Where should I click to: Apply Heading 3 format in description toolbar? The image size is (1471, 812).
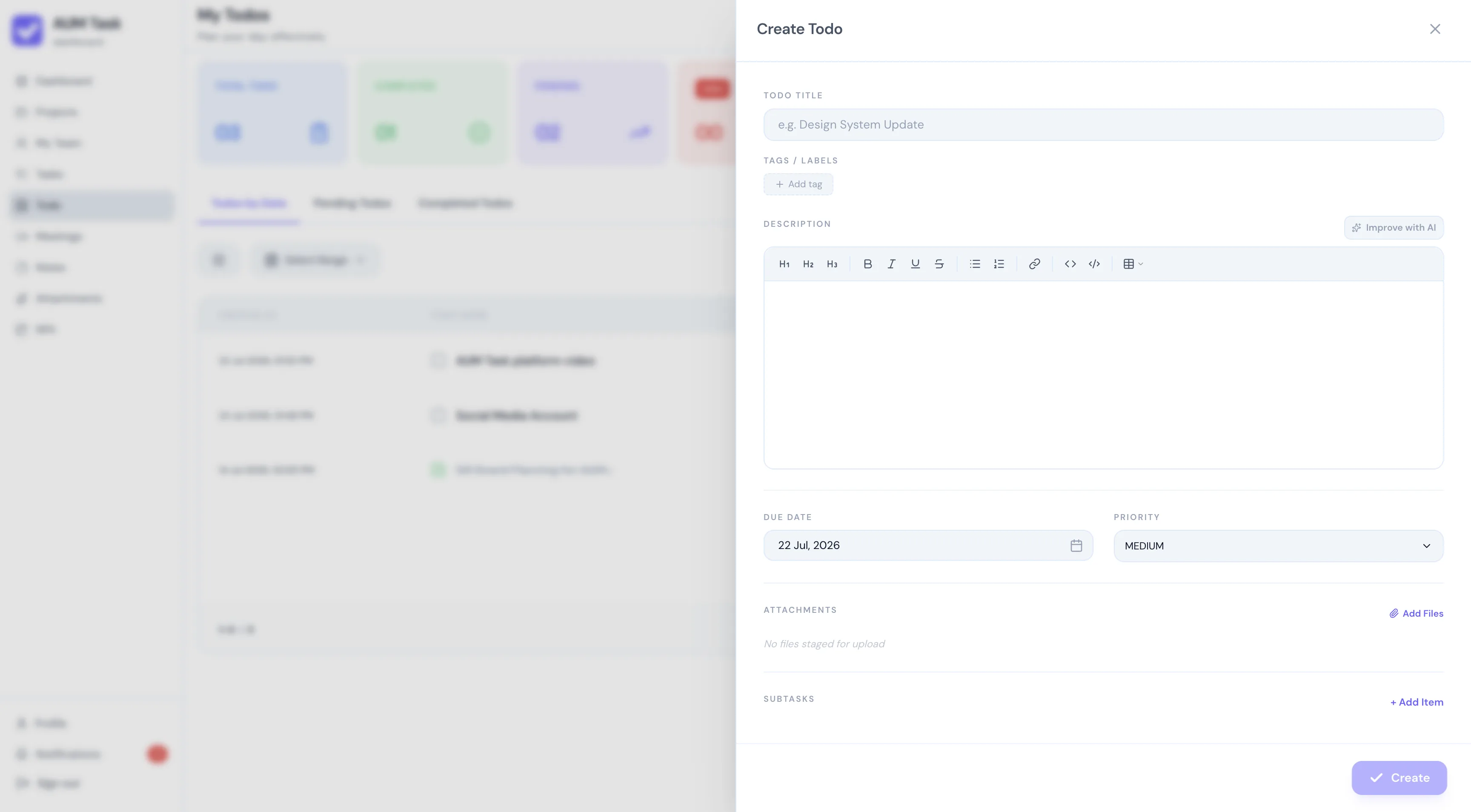tap(832, 264)
